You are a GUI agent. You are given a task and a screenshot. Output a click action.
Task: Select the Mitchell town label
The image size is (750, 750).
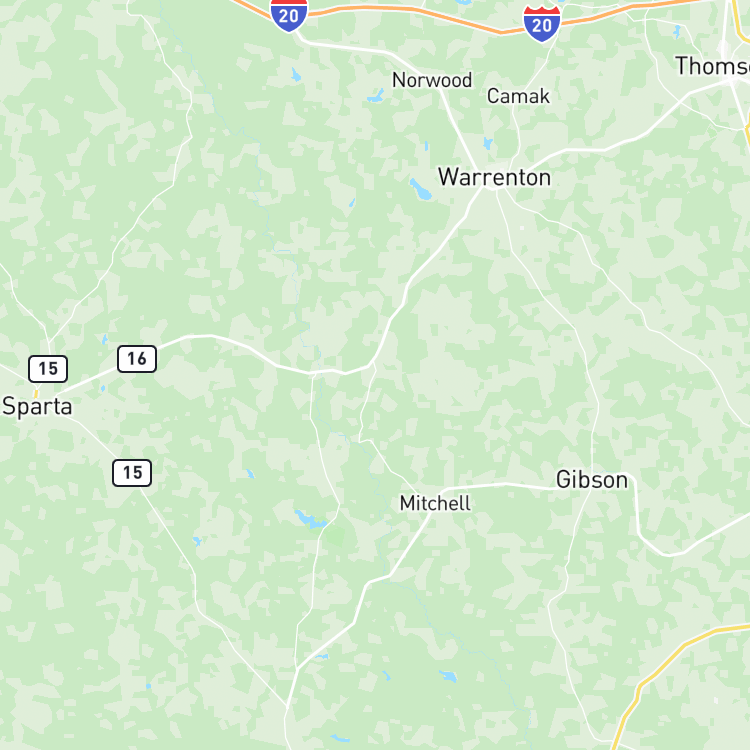435,503
